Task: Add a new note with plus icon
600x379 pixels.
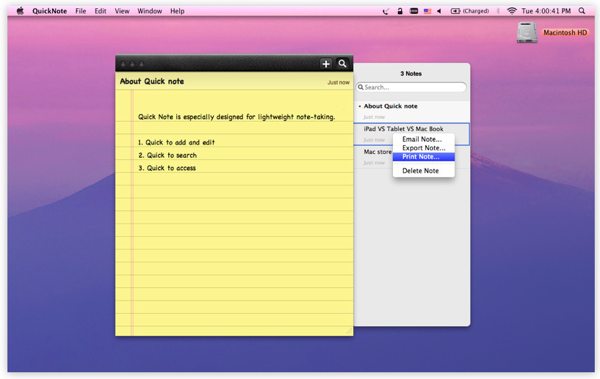Action: [x=326, y=64]
